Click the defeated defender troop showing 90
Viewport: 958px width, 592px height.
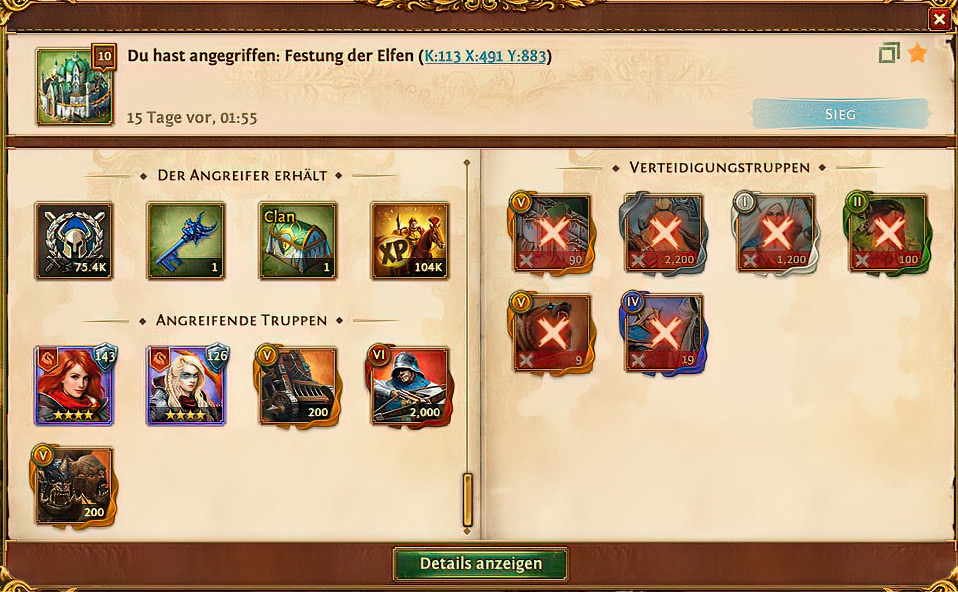(x=552, y=233)
